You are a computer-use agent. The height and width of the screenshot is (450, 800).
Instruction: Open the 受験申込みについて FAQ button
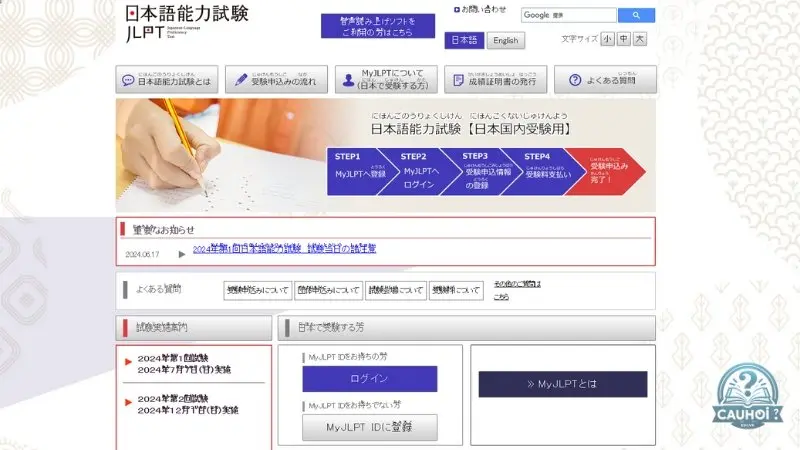coord(258,290)
